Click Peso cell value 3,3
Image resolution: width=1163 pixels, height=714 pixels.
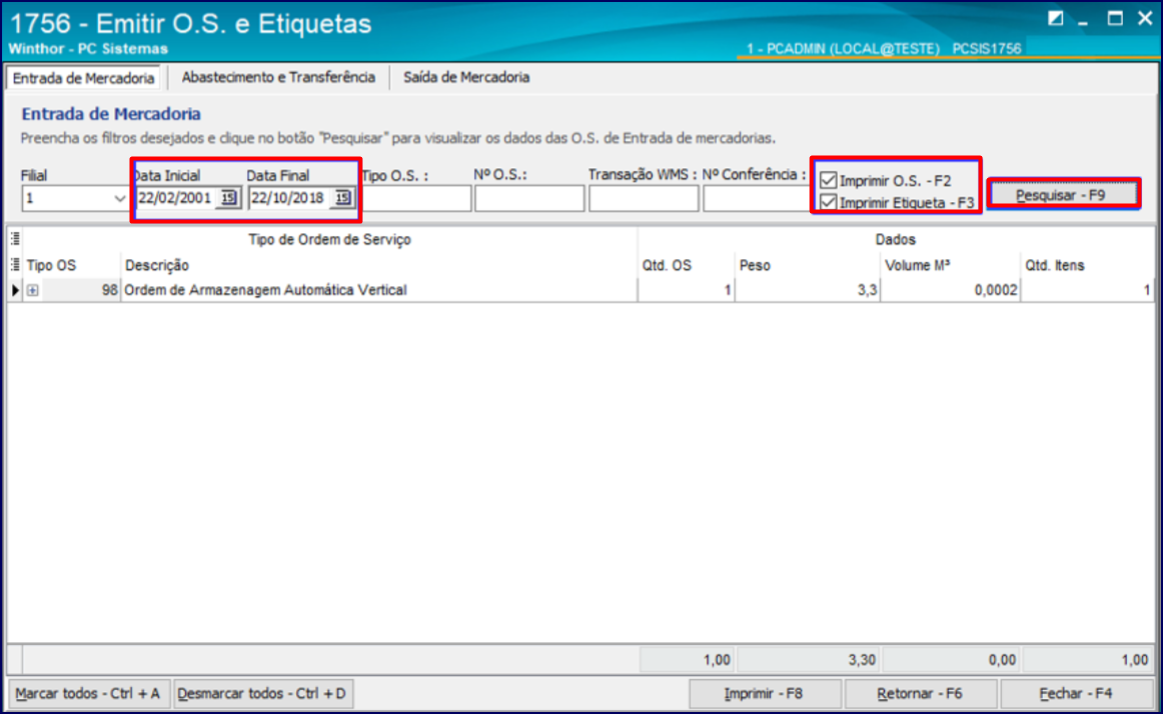[807, 290]
